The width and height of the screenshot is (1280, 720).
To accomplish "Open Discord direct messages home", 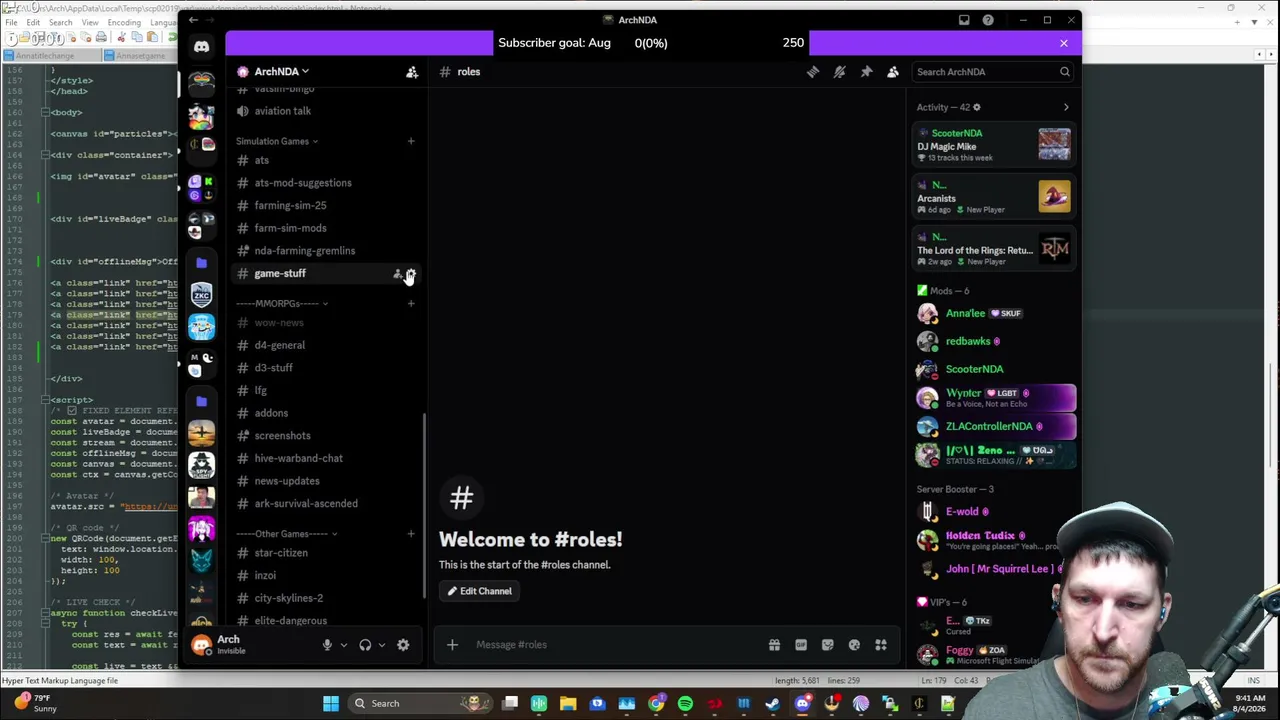I will (202, 47).
